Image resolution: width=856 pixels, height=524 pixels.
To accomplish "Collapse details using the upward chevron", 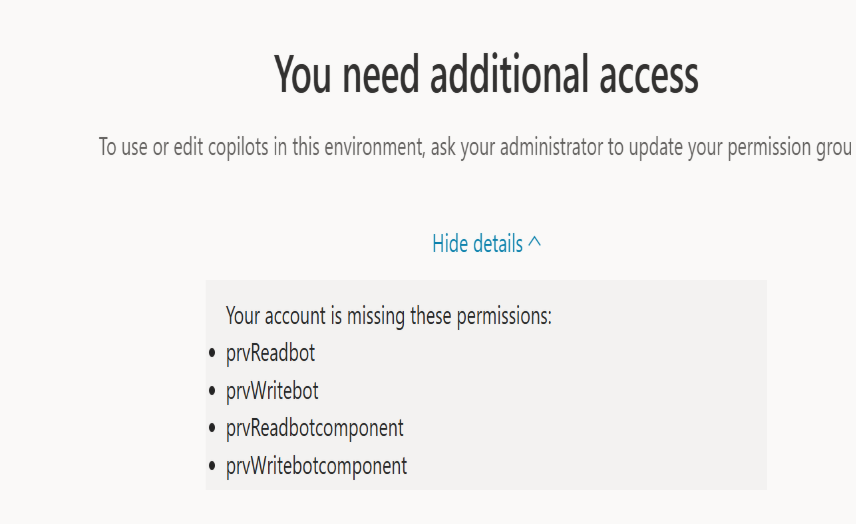I will coord(535,242).
